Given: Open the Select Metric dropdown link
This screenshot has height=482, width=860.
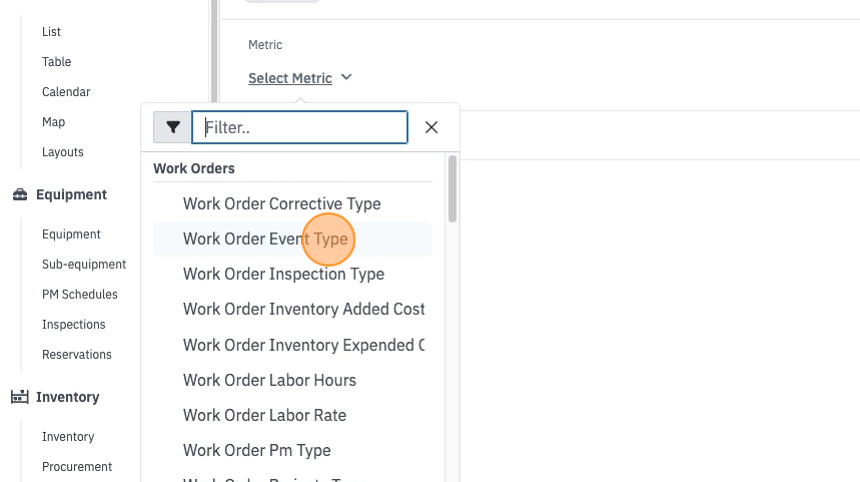Looking at the screenshot, I should [x=290, y=78].
